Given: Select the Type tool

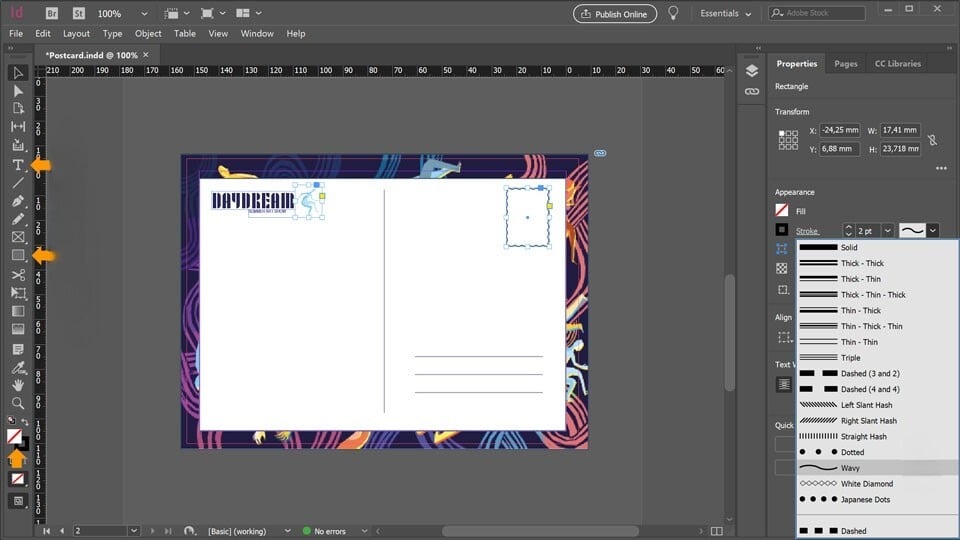Looking at the screenshot, I should coord(18,164).
